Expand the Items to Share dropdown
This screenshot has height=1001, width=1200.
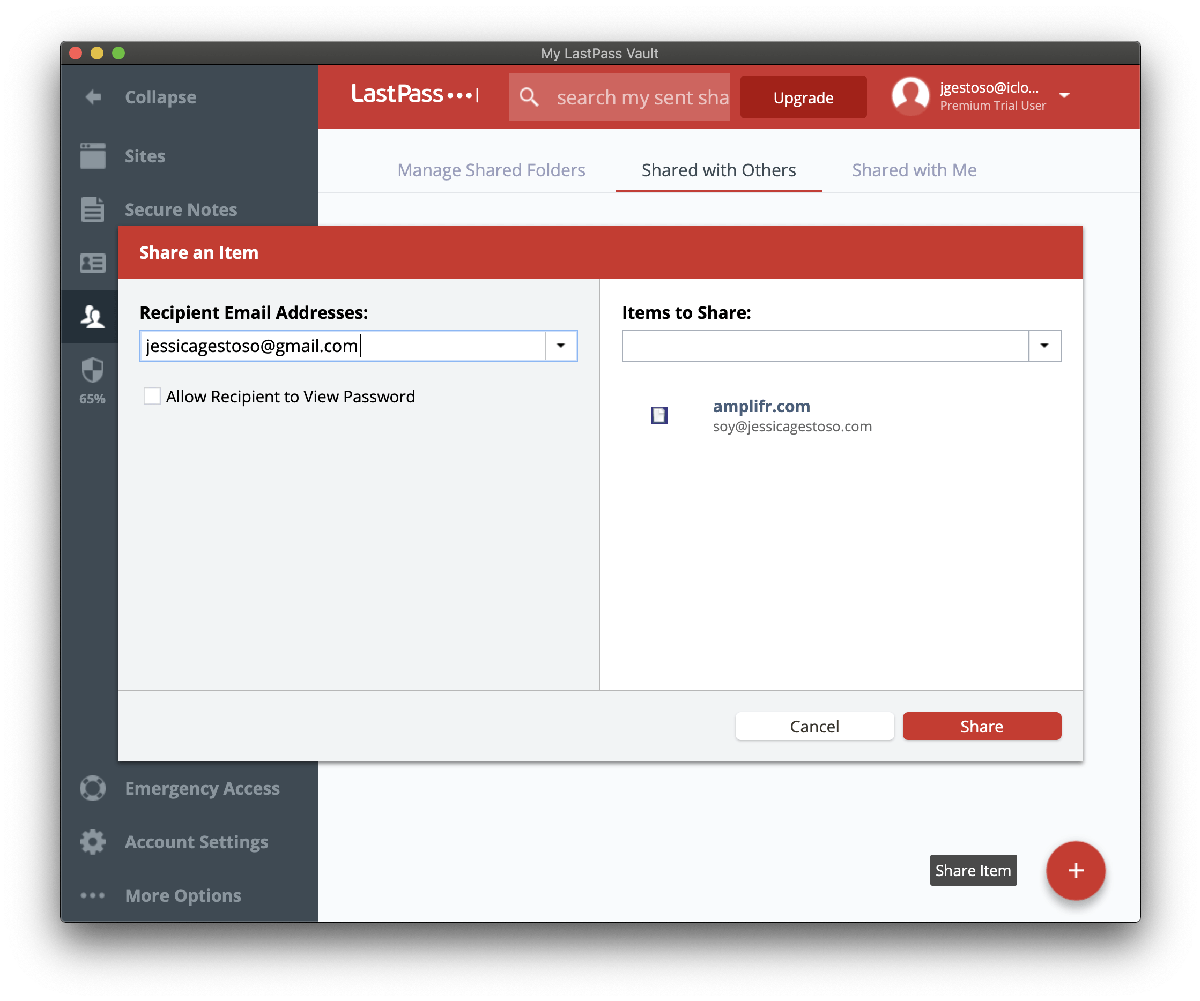pos(1044,345)
